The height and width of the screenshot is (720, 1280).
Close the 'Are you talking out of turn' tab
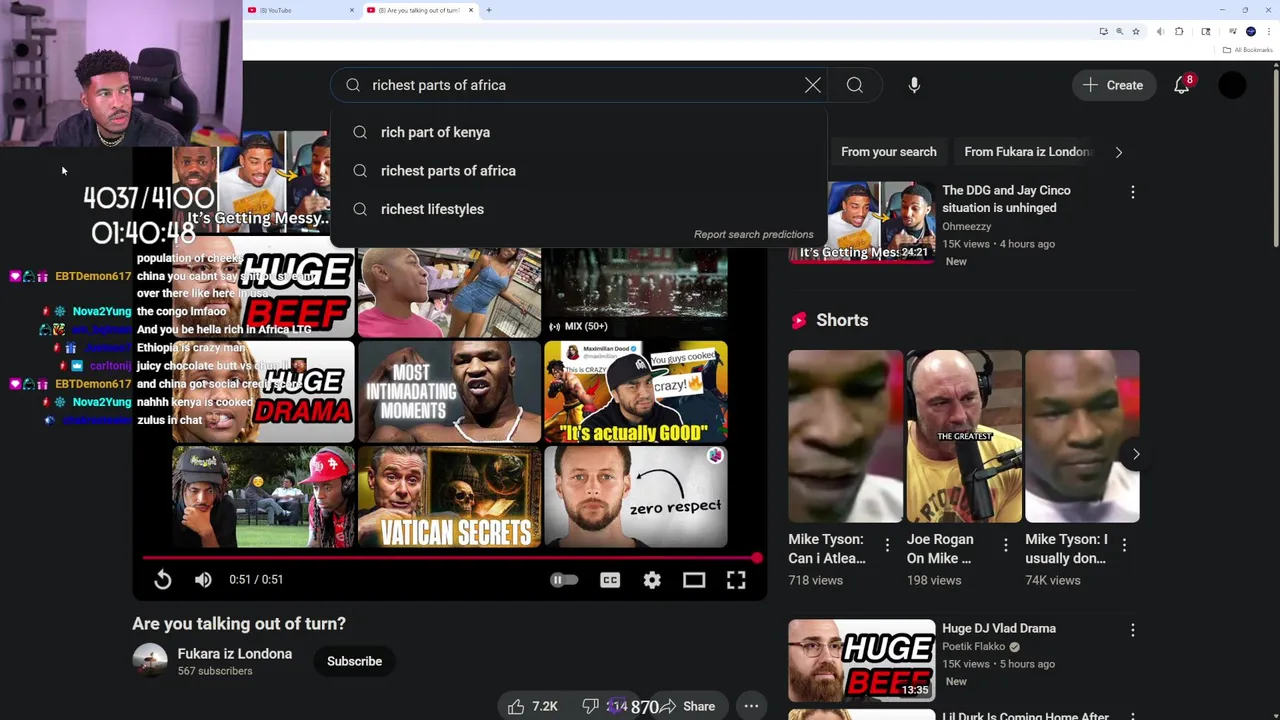[x=471, y=10]
